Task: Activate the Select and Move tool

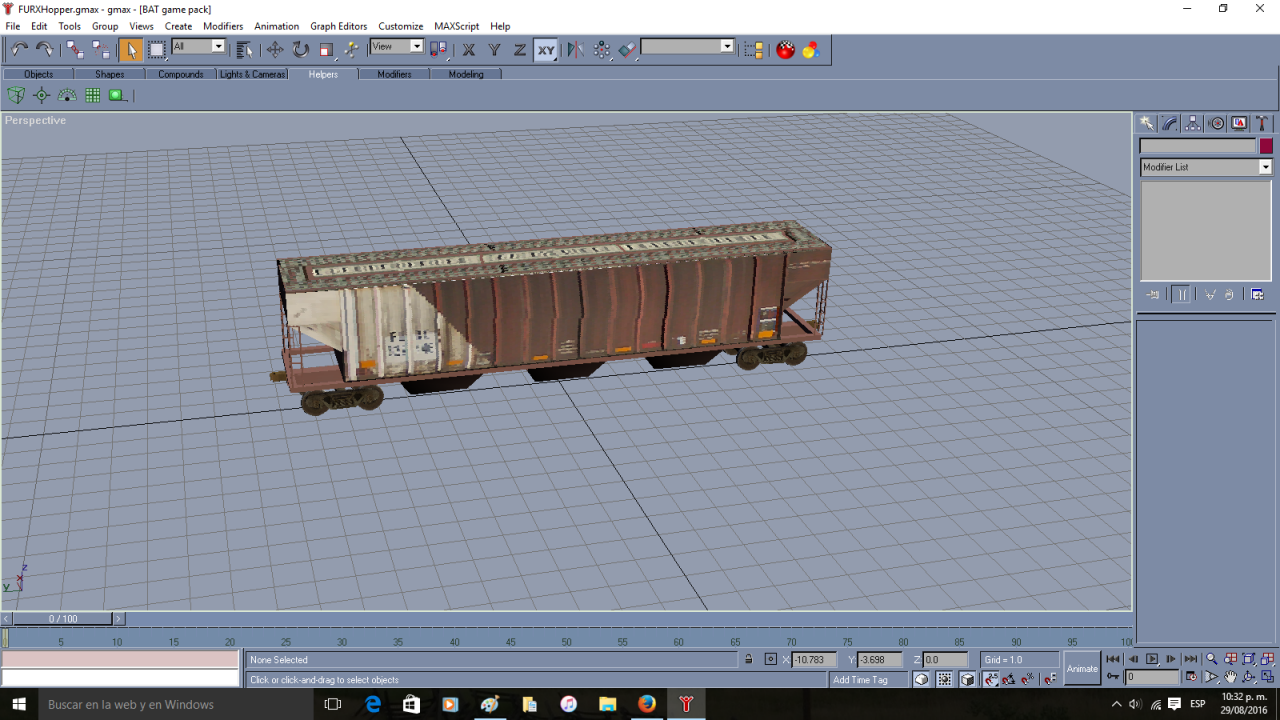Action: point(275,49)
